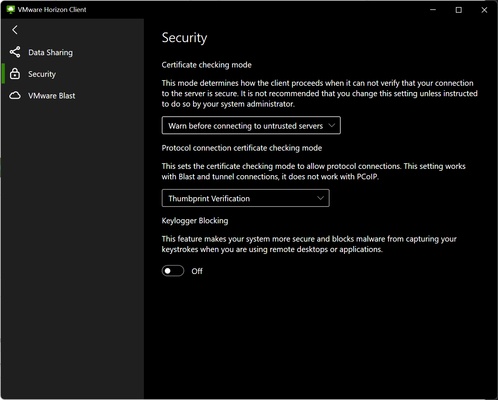Toggle Keylogger Blocking switch on
Viewport: 498px width, 400px height.
click(x=173, y=271)
